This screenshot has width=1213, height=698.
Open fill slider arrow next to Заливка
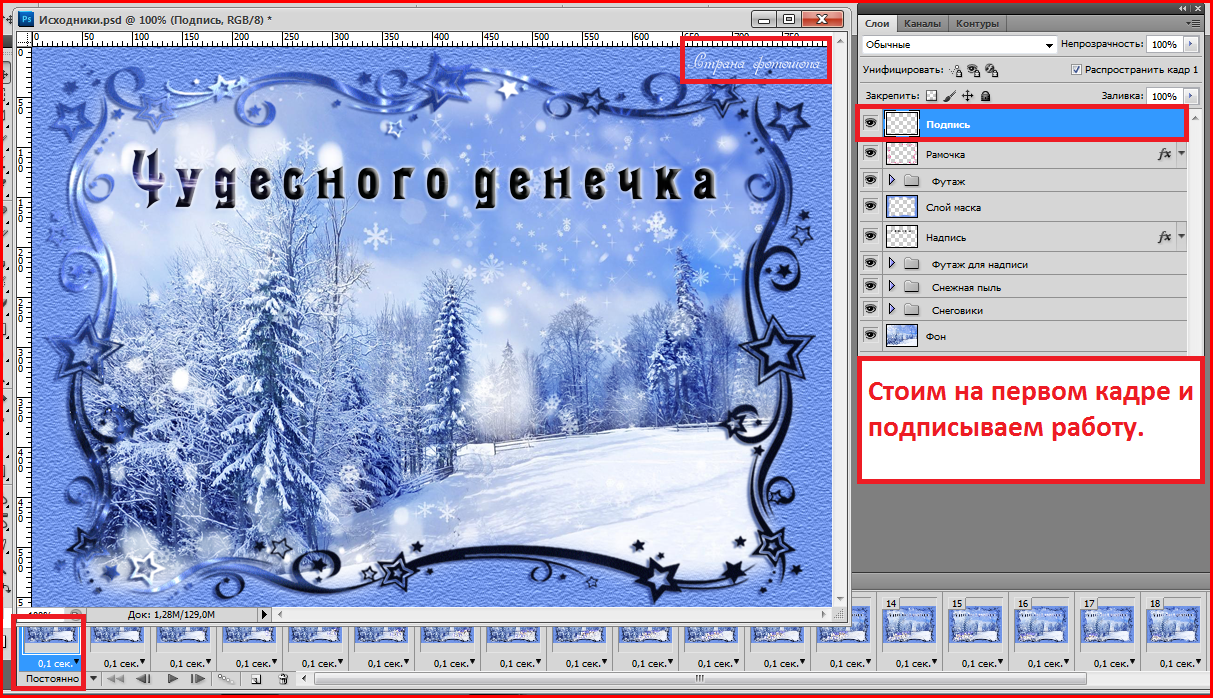1190,96
